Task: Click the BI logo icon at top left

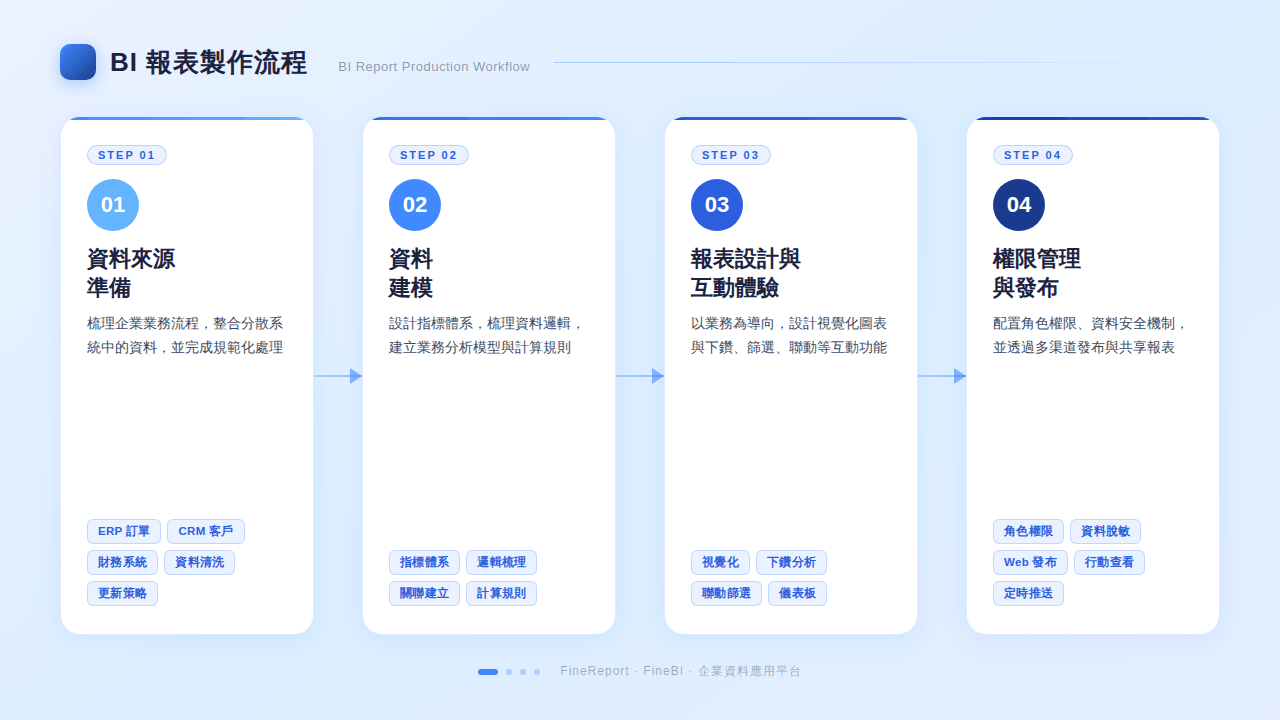Action: 77,61
